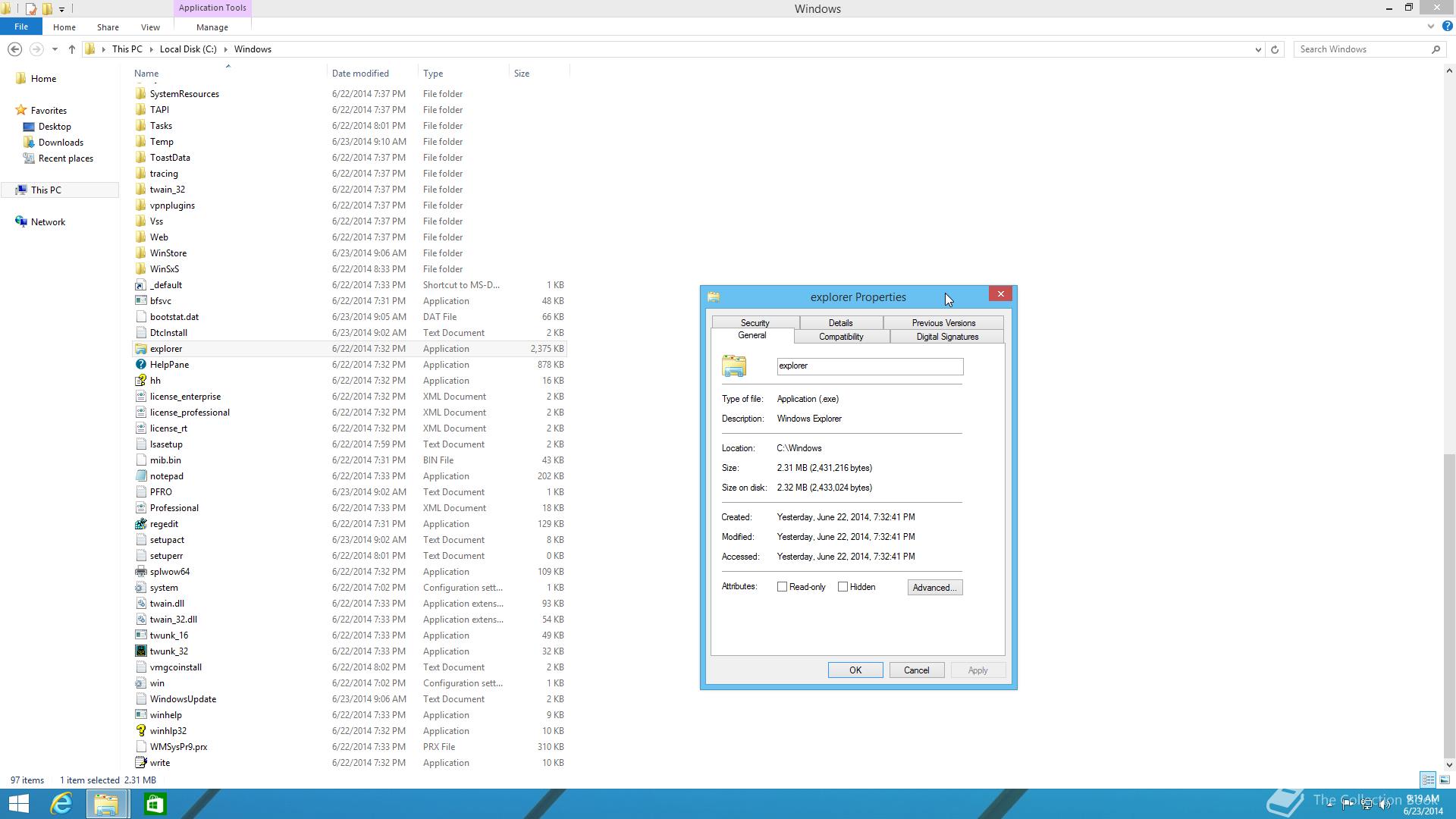Click the Advanced... attributes button

934,588
